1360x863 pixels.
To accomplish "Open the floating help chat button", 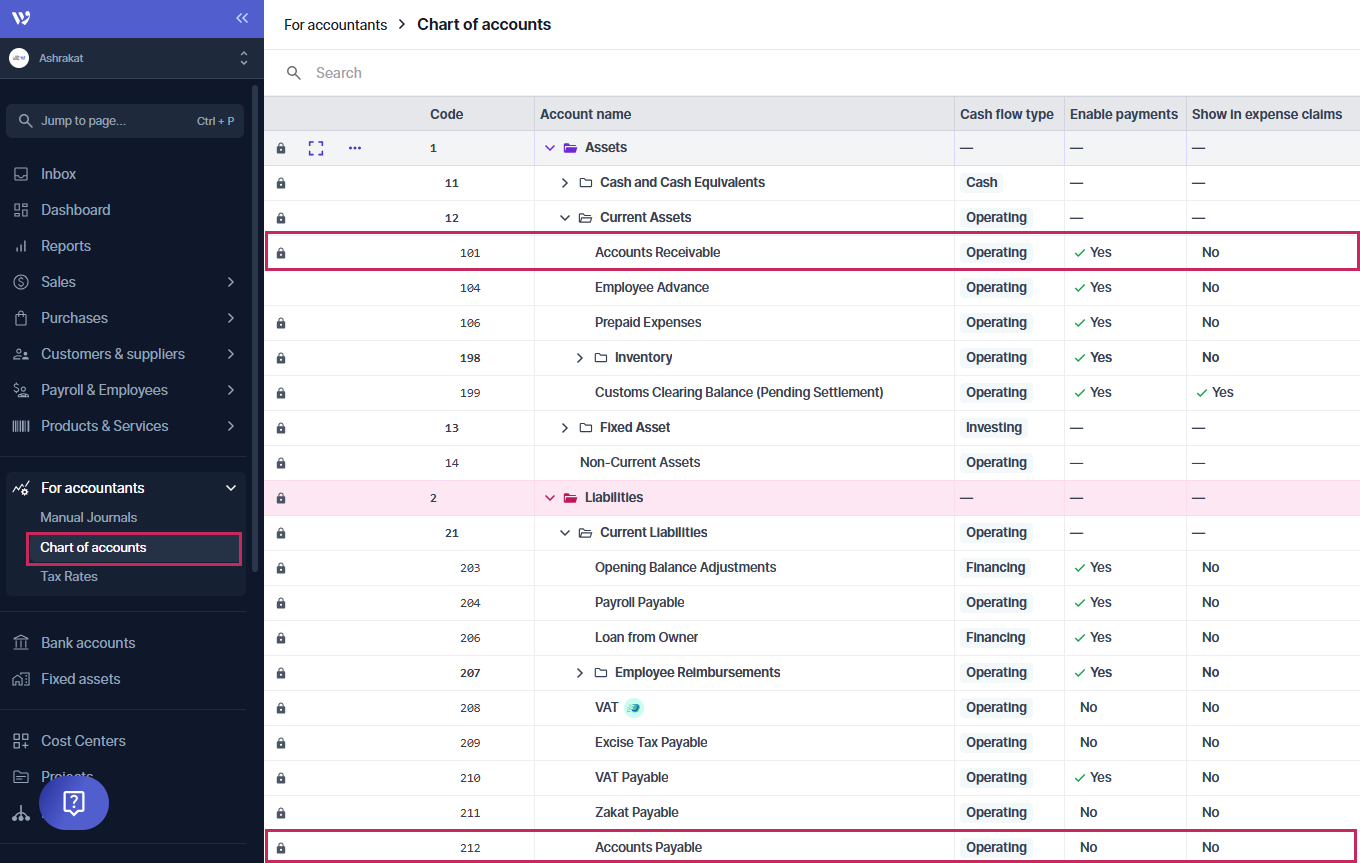I will [74, 802].
